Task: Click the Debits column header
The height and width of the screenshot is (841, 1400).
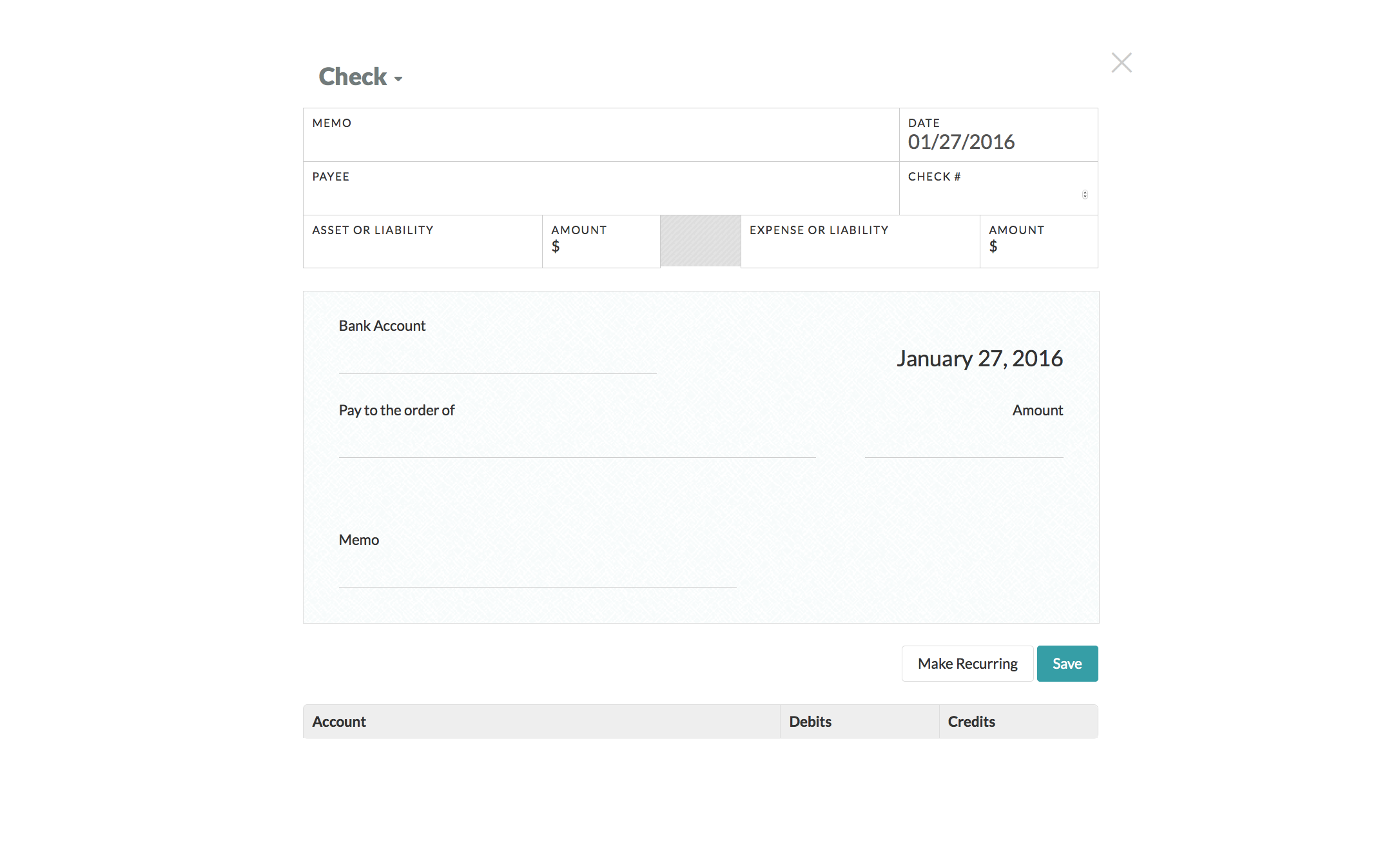Action: click(x=810, y=722)
